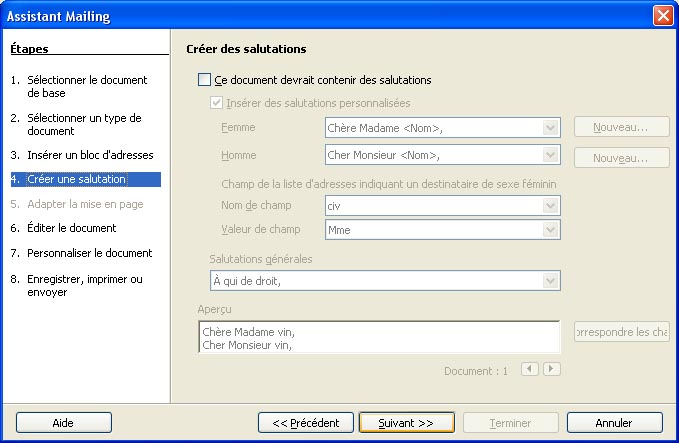Open the Homme salutation dropdown

click(550, 155)
